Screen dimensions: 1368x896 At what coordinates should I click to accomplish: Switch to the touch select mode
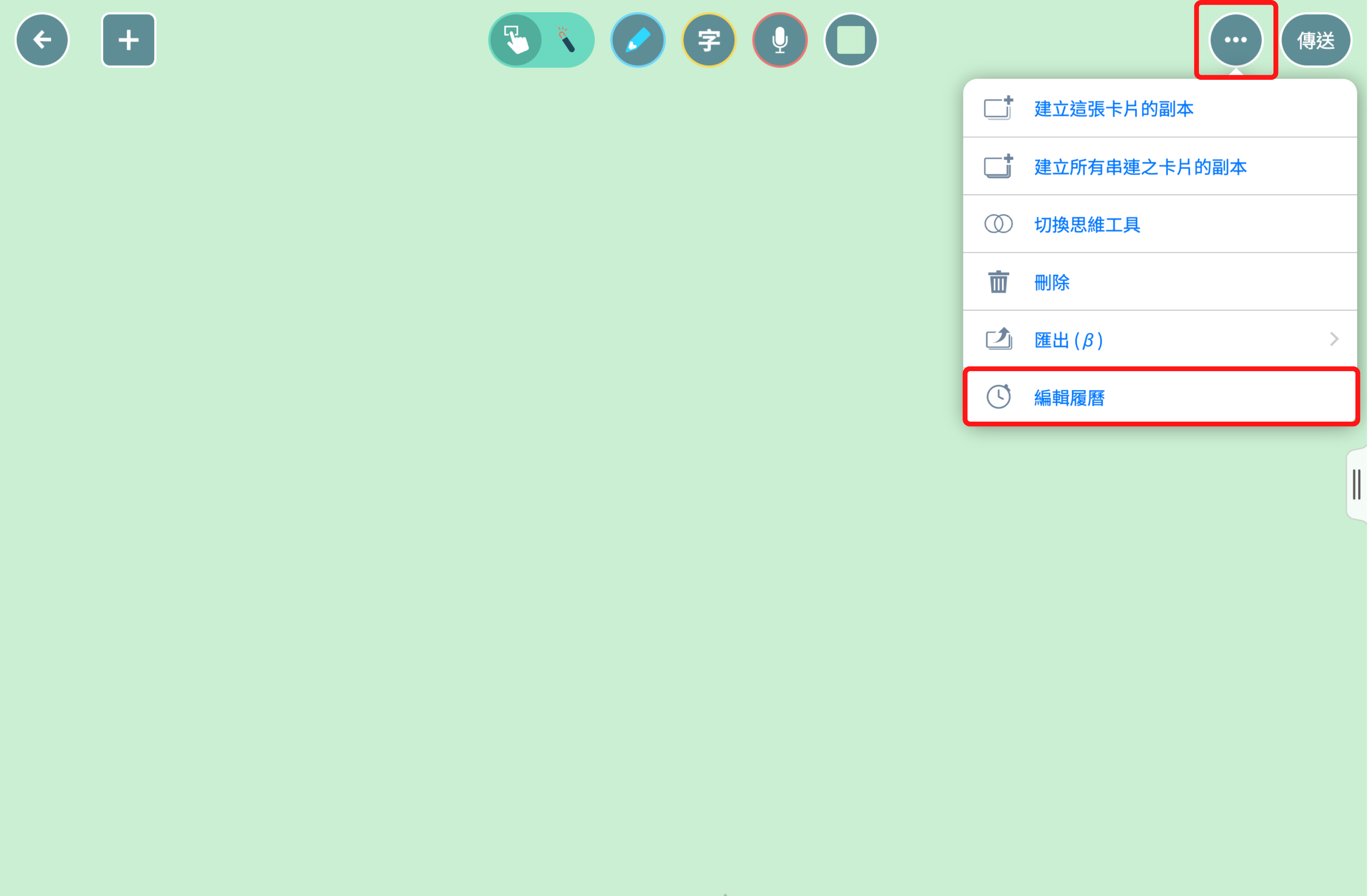point(516,40)
